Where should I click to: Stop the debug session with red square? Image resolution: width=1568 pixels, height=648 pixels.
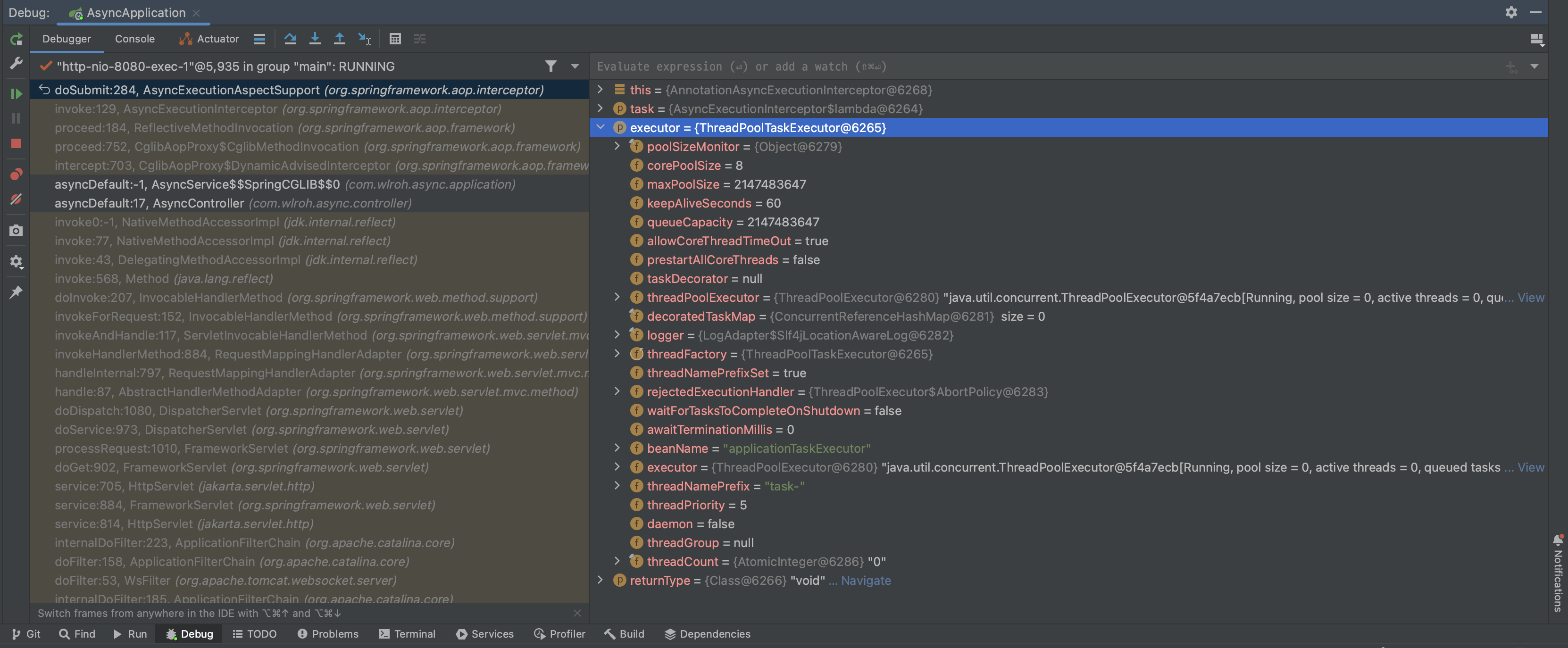click(x=17, y=143)
